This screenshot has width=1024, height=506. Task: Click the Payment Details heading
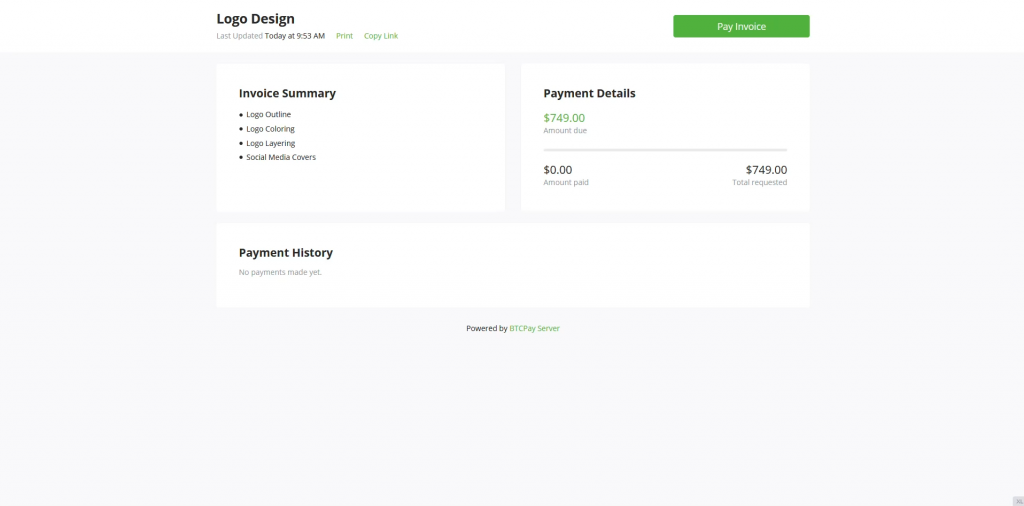point(589,93)
